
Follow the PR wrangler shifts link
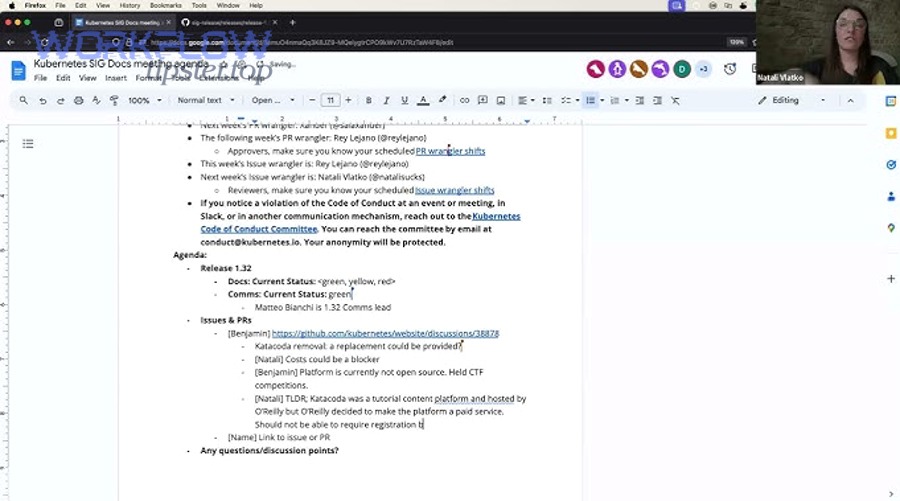[x=451, y=151]
